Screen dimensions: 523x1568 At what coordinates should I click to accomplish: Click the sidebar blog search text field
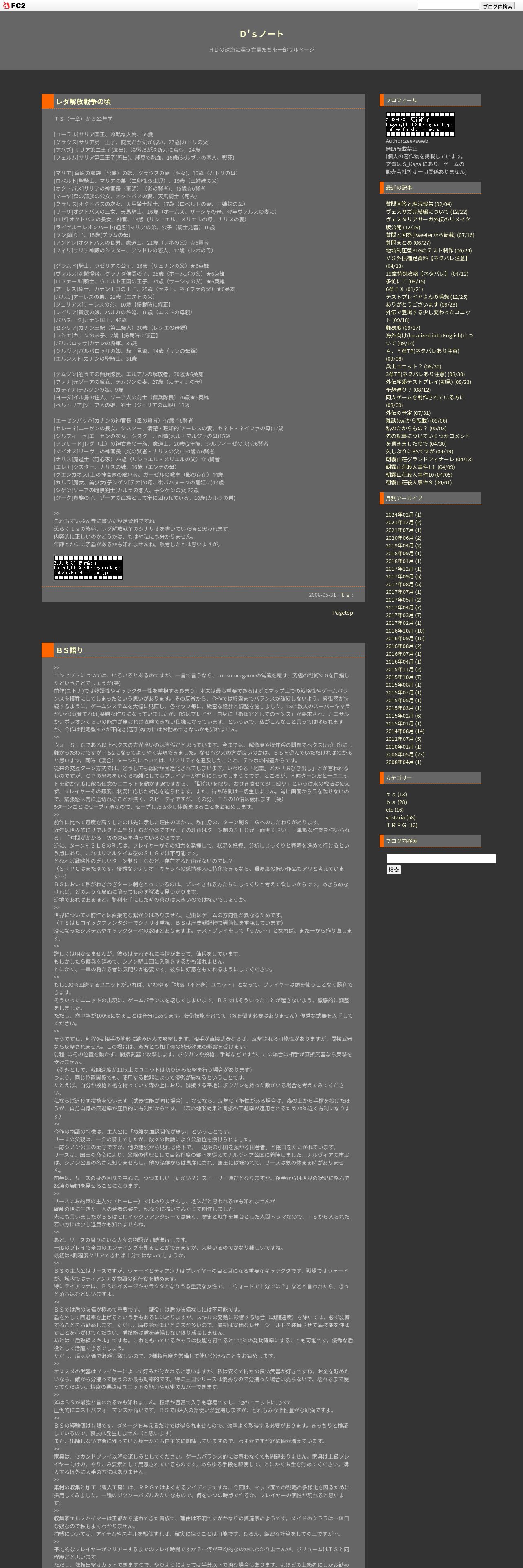(x=441, y=859)
